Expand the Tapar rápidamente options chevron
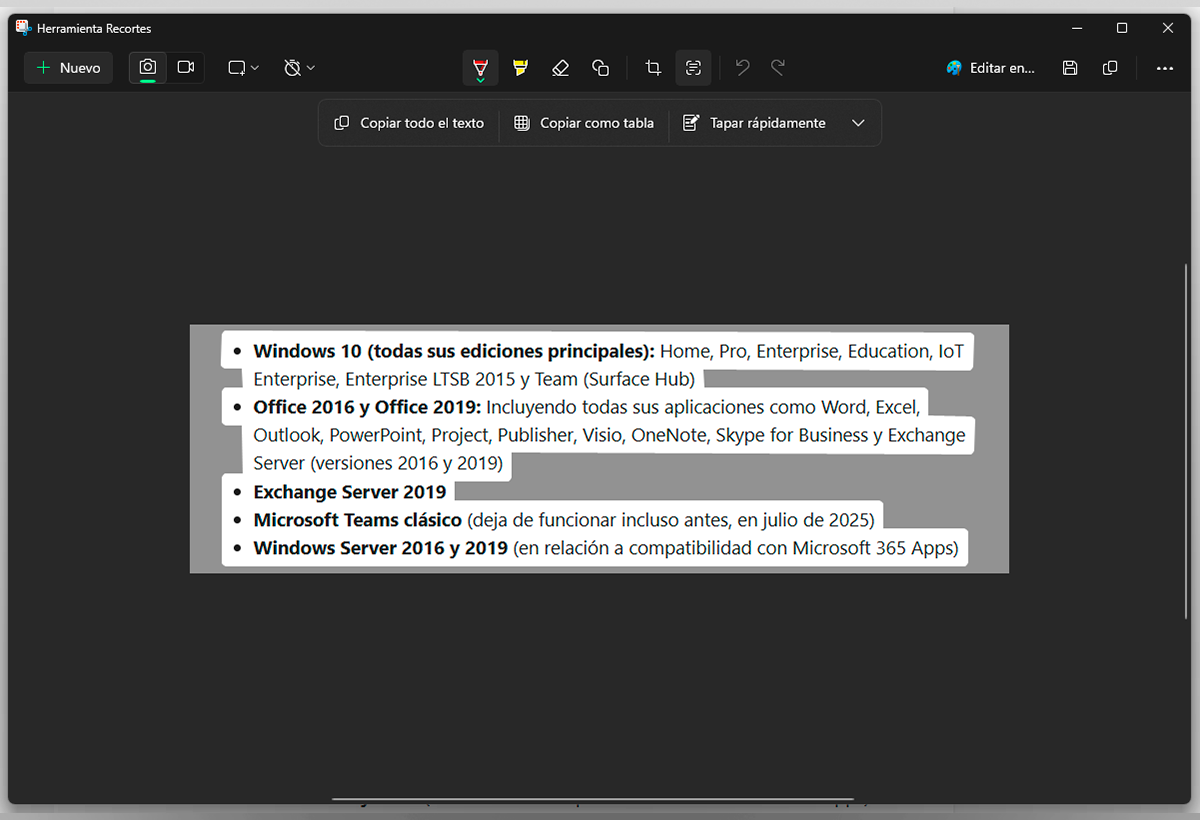 858,123
